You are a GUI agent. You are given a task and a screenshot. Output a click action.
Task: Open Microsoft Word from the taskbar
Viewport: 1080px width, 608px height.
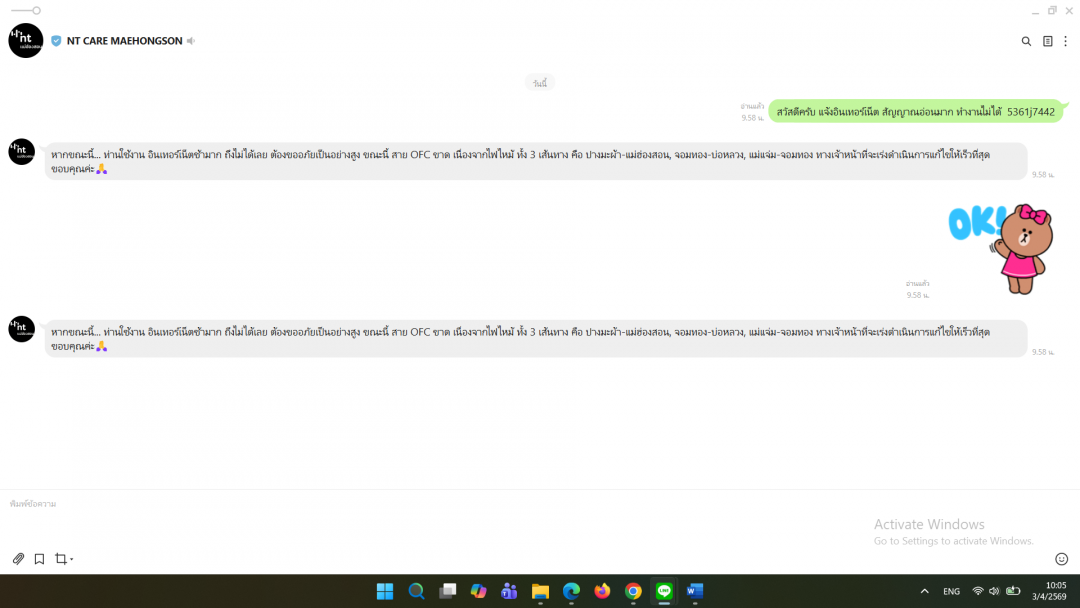(695, 591)
